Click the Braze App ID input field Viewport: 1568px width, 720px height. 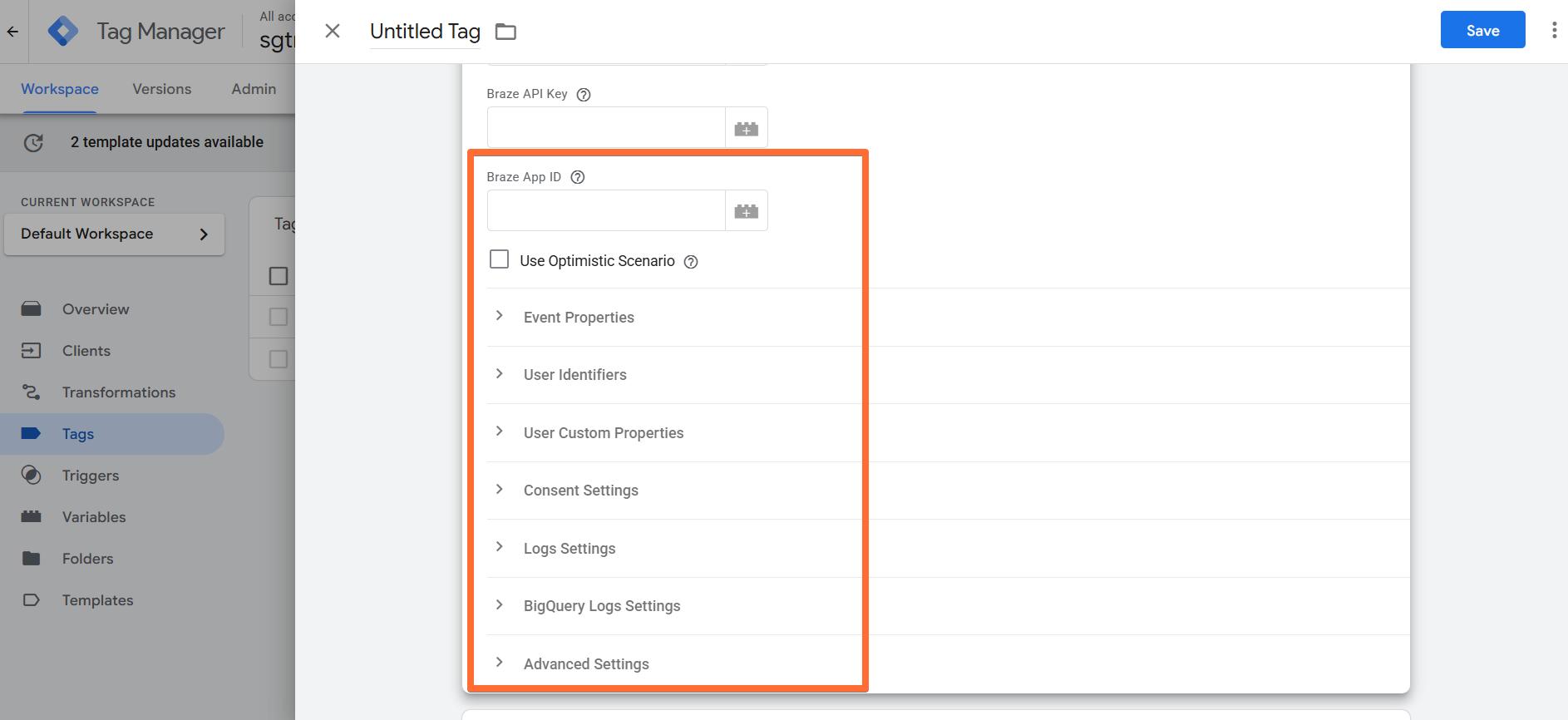point(606,210)
